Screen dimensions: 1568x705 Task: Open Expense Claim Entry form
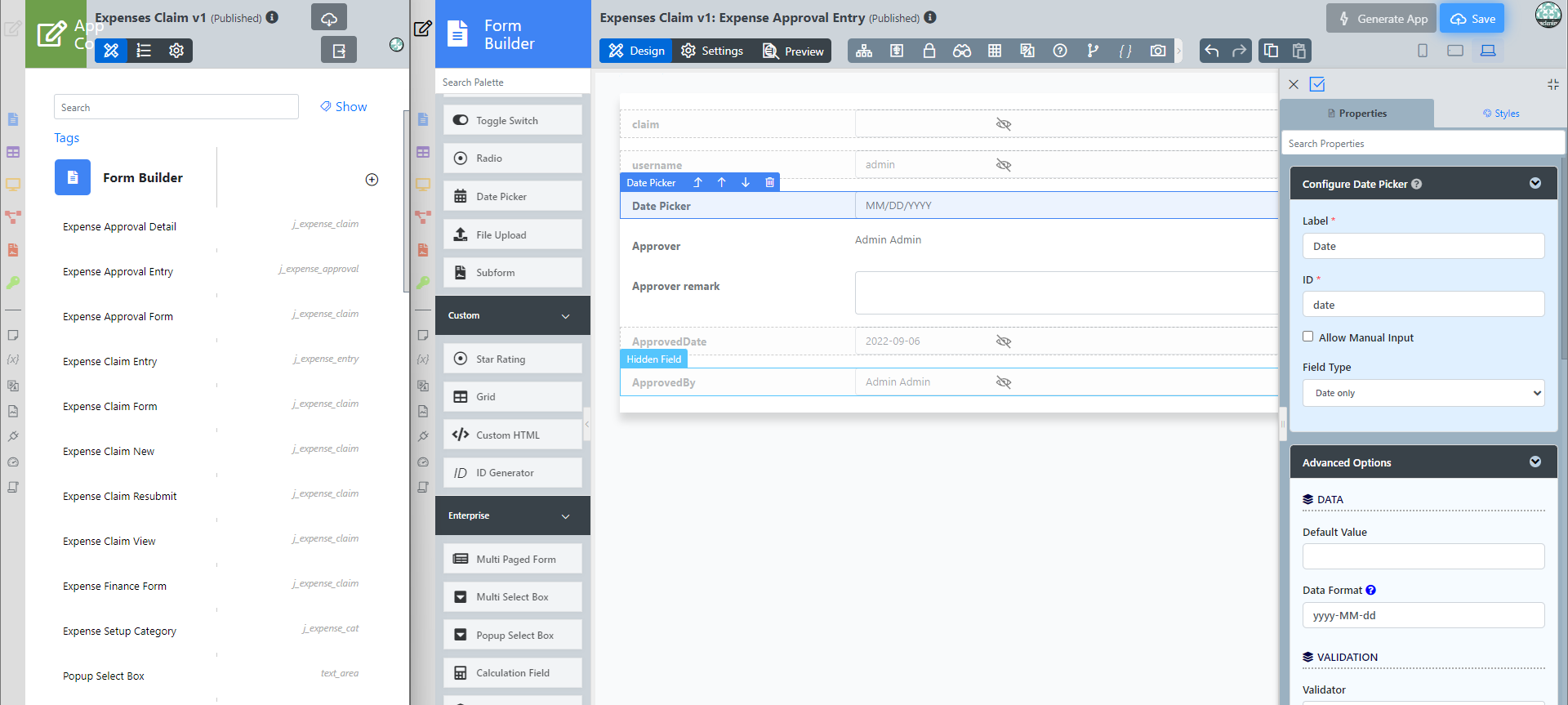pyautogui.click(x=110, y=362)
